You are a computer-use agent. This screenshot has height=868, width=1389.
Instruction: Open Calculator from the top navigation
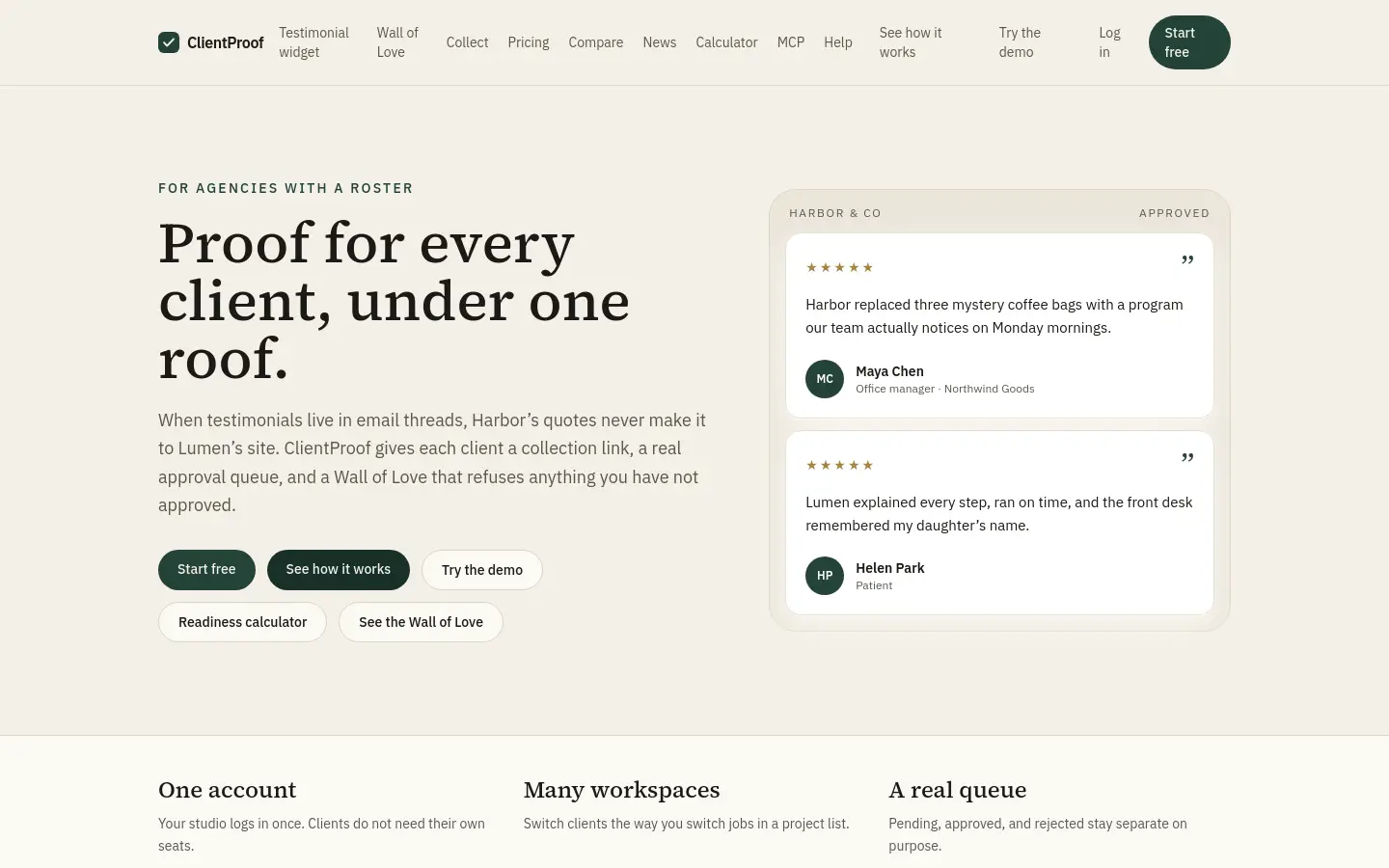click(727, 42)
